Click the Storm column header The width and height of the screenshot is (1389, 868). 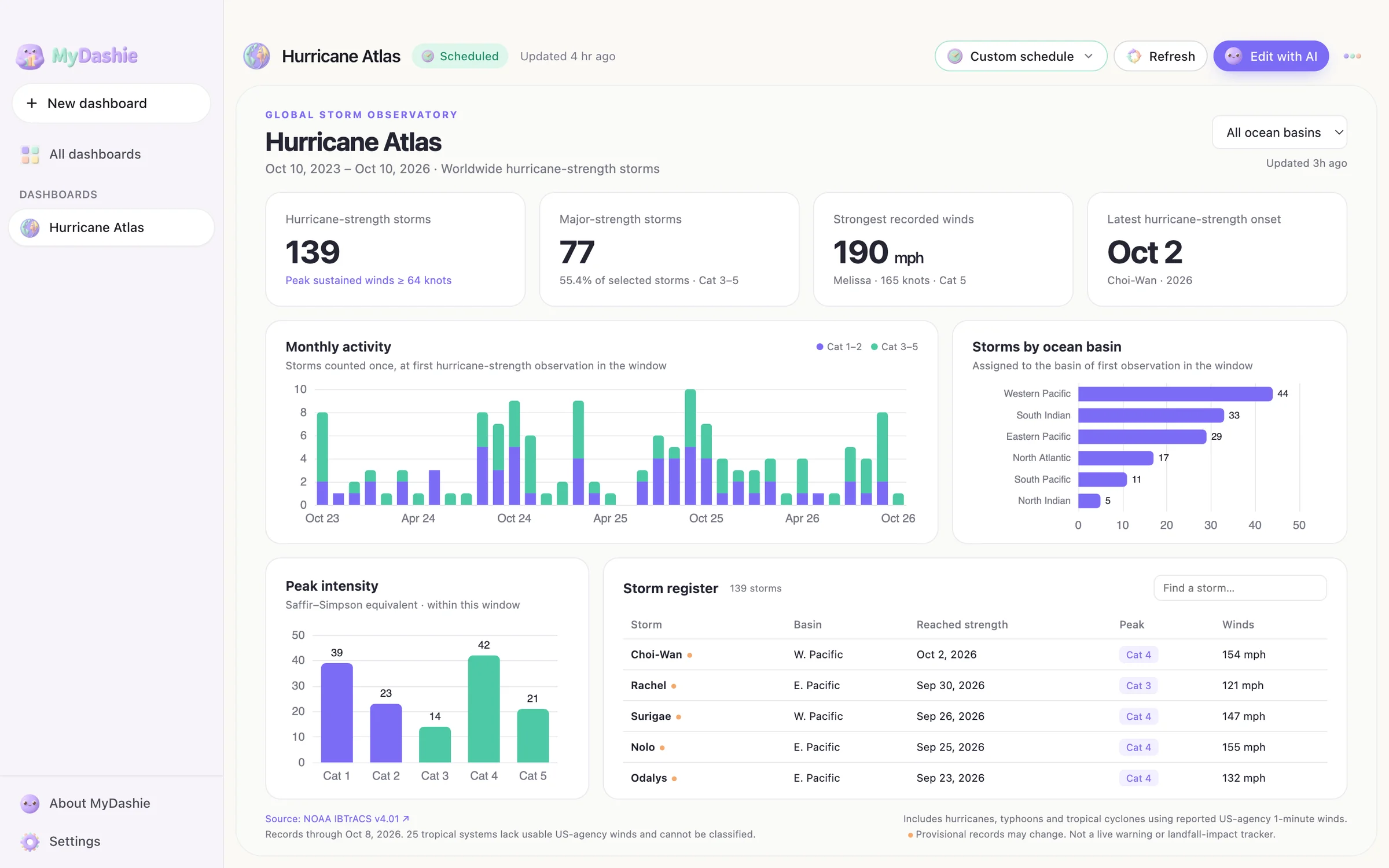pos(646,624)
